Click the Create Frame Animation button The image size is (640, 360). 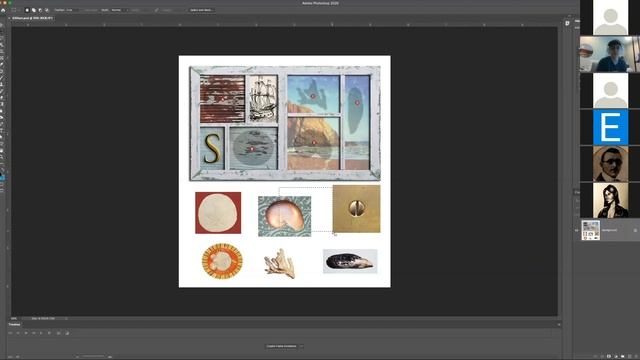[282, 346]
